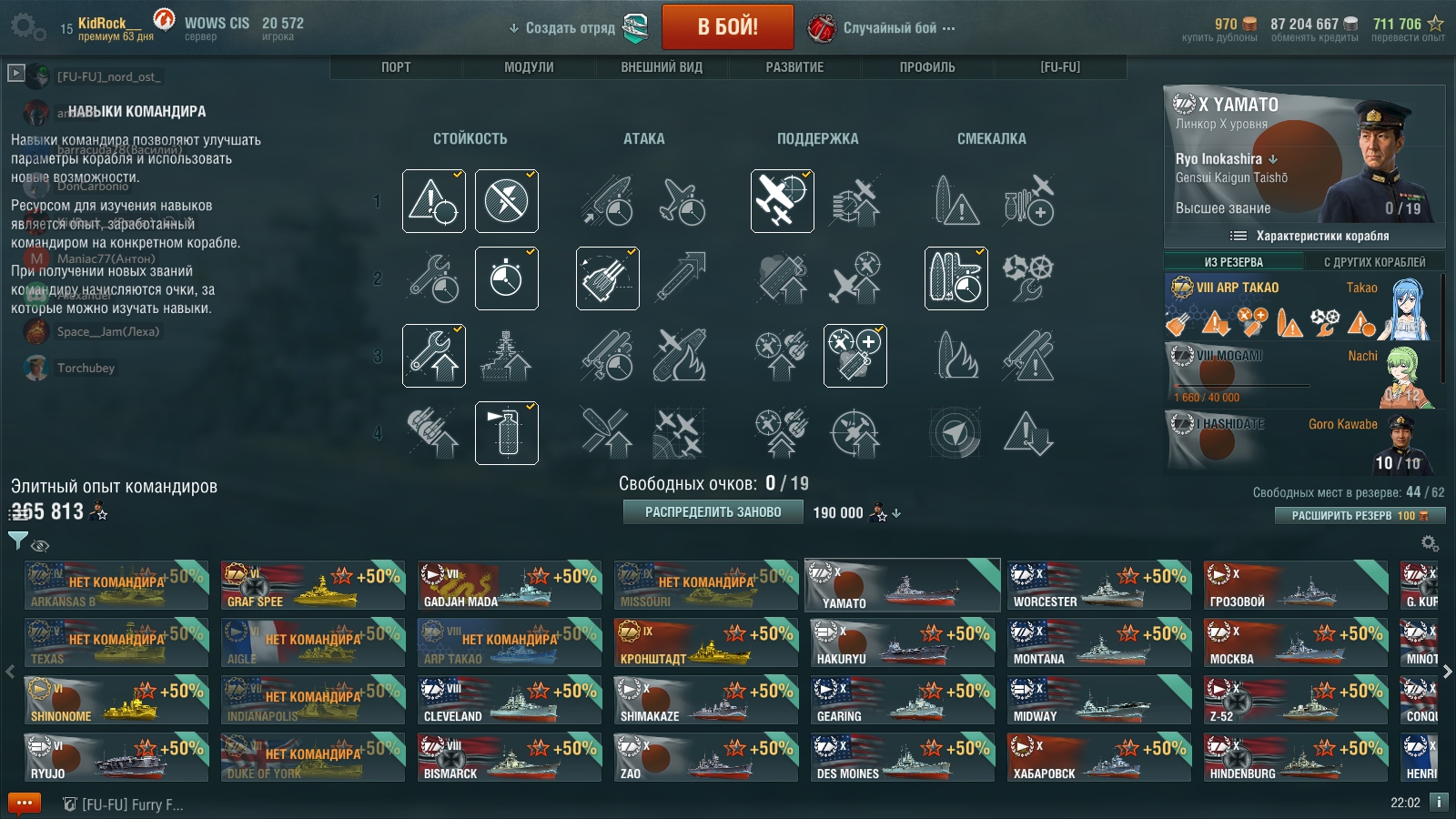Toggle the checked shell-speed skill in Attack column
Image resolution: width=1456 pixels, height=819 pixels.
pos(608,278)
